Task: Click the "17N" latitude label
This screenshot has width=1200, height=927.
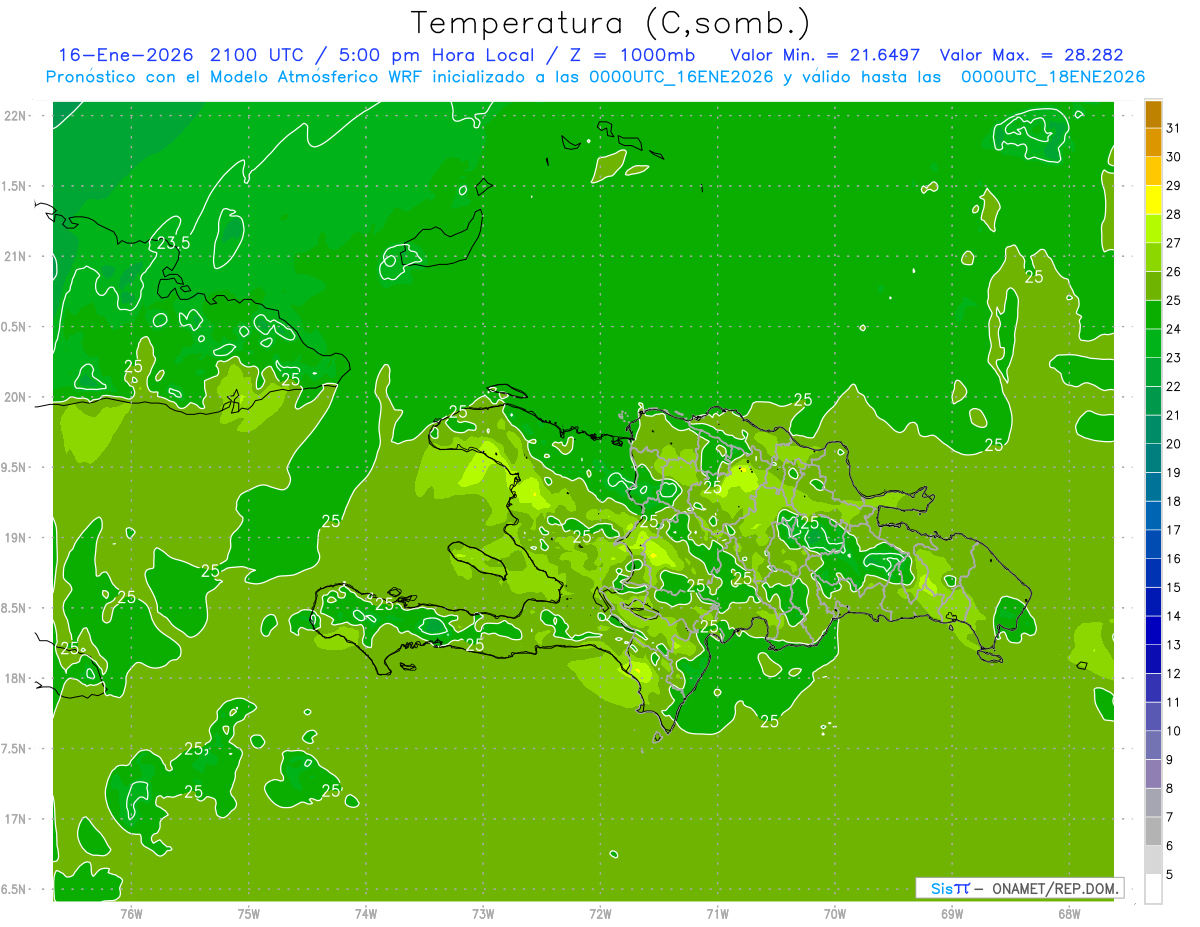Action: point(15,819)
